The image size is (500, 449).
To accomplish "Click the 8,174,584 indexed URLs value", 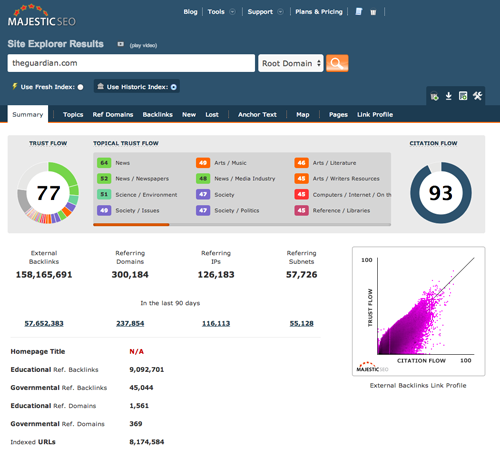I will tap(147, 442).
